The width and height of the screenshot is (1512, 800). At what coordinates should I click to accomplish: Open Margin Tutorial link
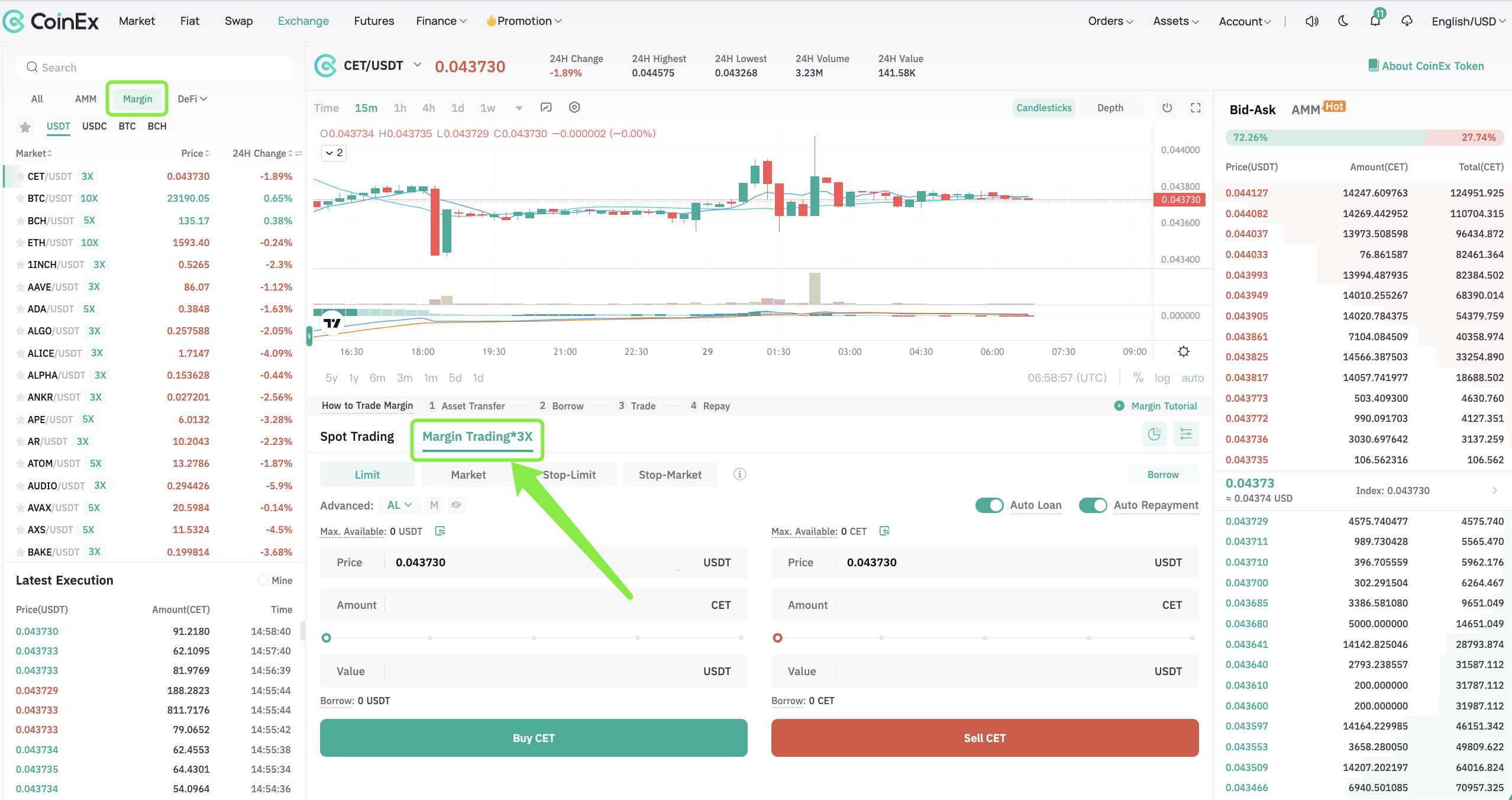pyautogui.click(x=1164, y=406)
